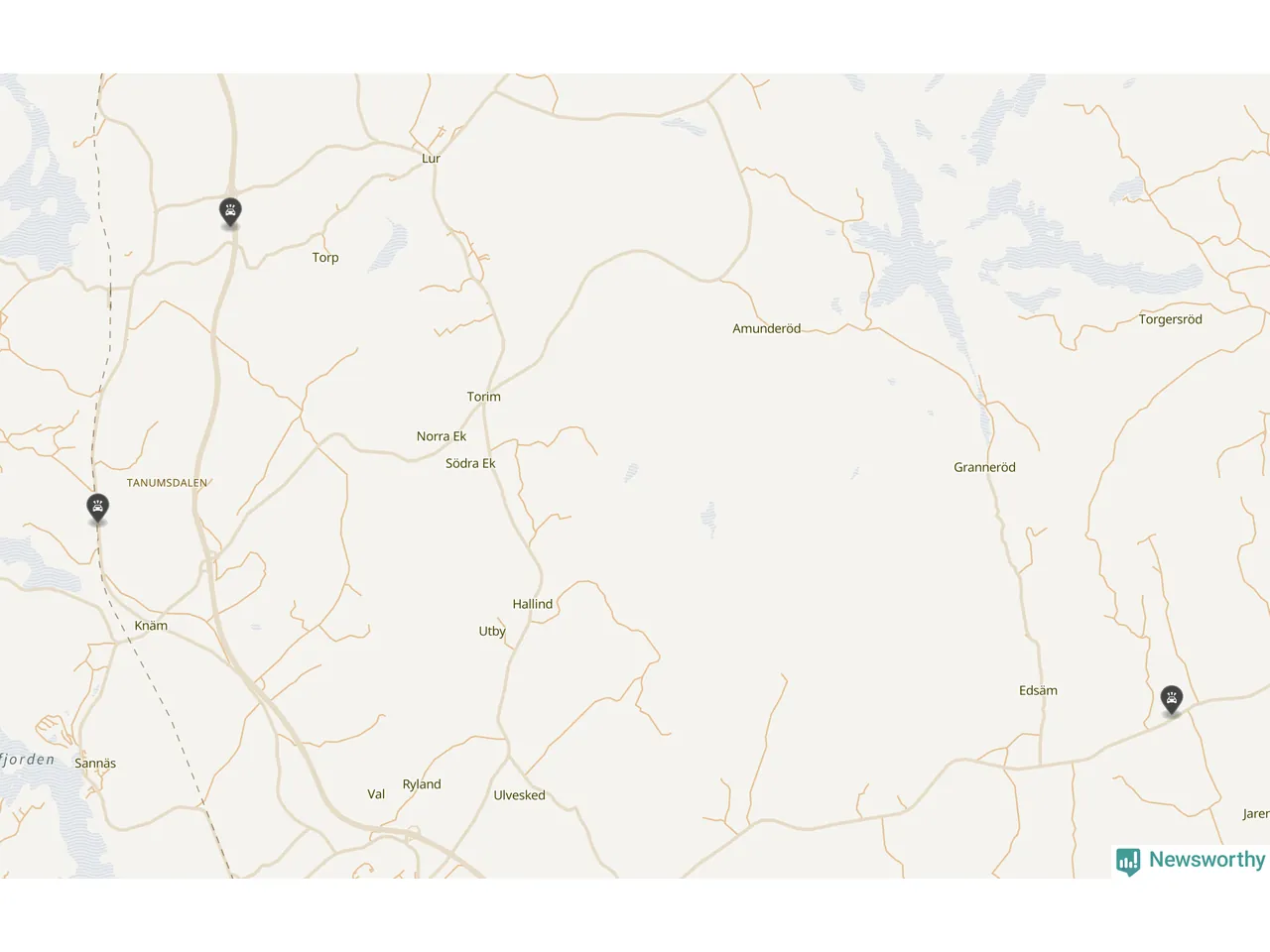1270x952 pixels.
Task: Click the Amunderöd map label
Action: pos(766,328)
